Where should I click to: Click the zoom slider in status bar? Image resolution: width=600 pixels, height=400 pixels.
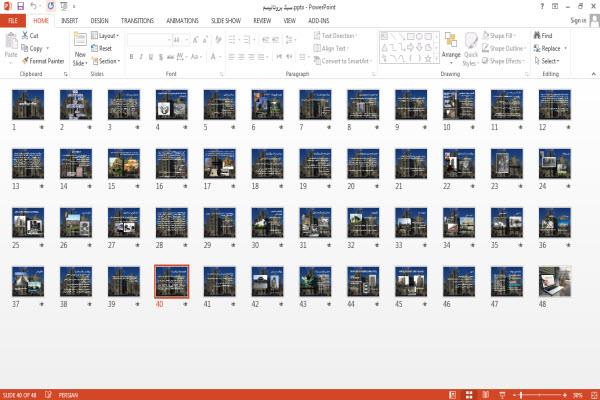540,395
